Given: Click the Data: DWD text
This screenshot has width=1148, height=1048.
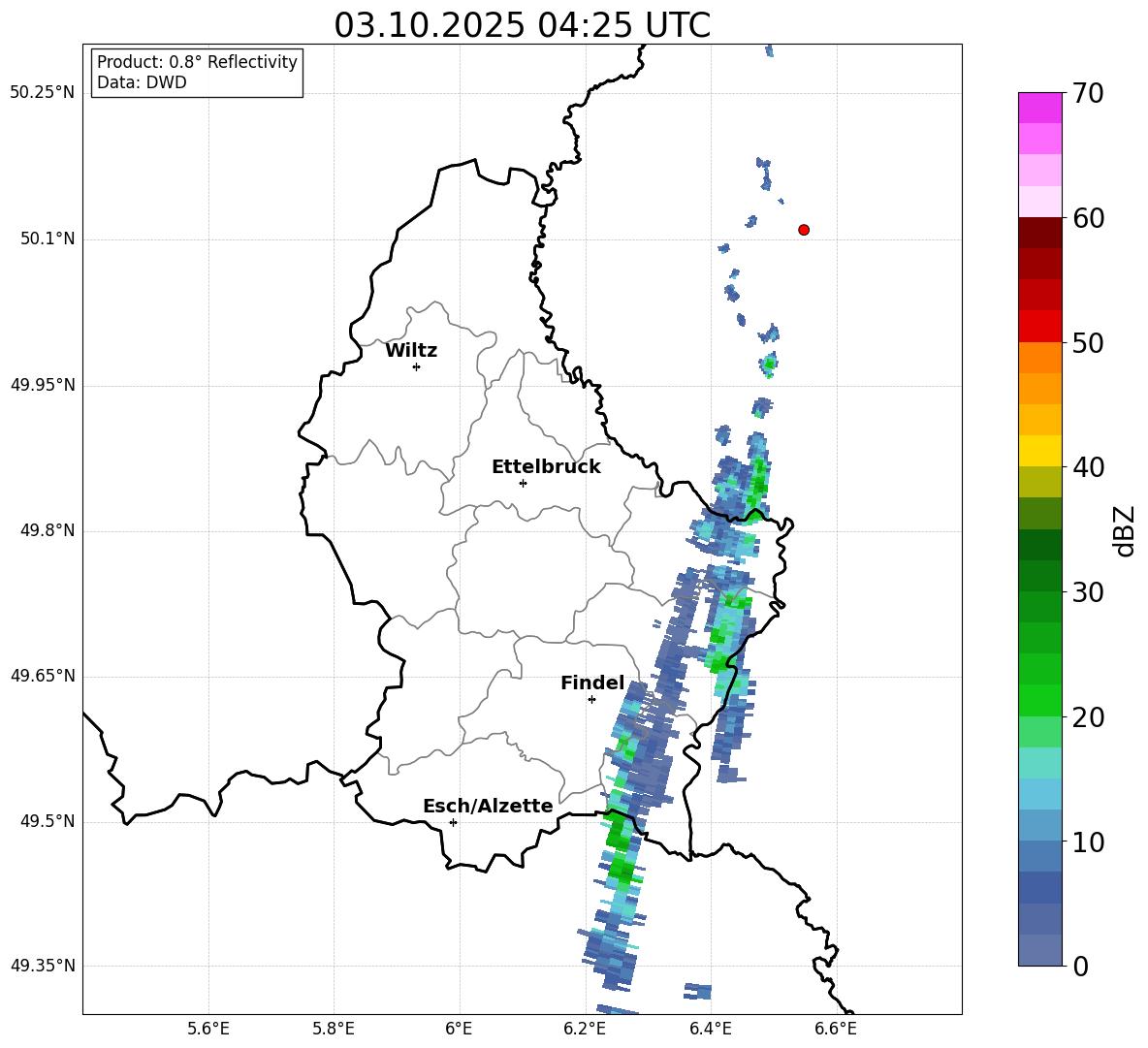Looking at the screenshot, I should (x=142, y=82).
